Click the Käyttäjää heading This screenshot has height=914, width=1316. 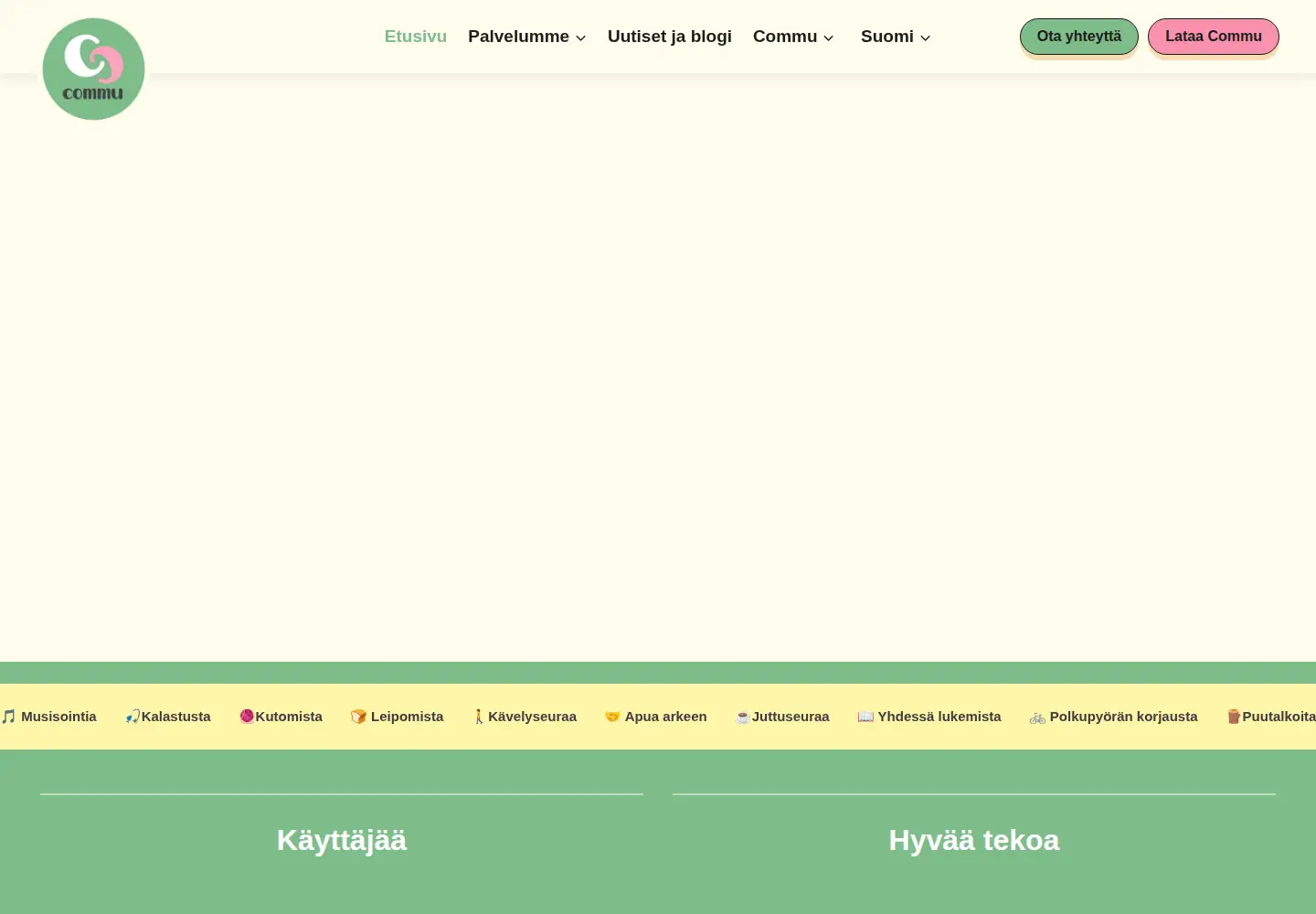(x=342, y=840)
